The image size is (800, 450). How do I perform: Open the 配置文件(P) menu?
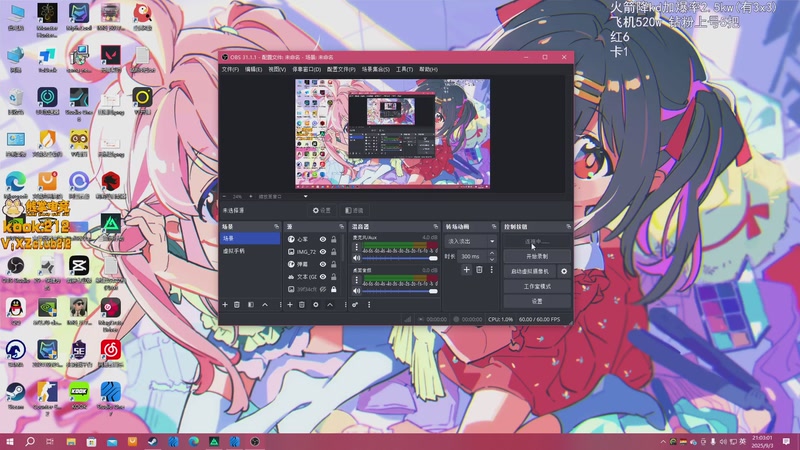[x=341, y=69]
